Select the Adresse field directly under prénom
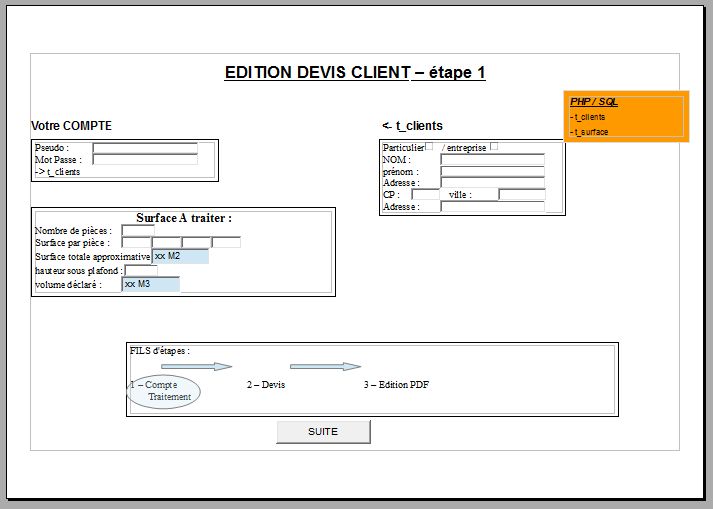Viewport: 713px width, 509px height. click(492, 182)
